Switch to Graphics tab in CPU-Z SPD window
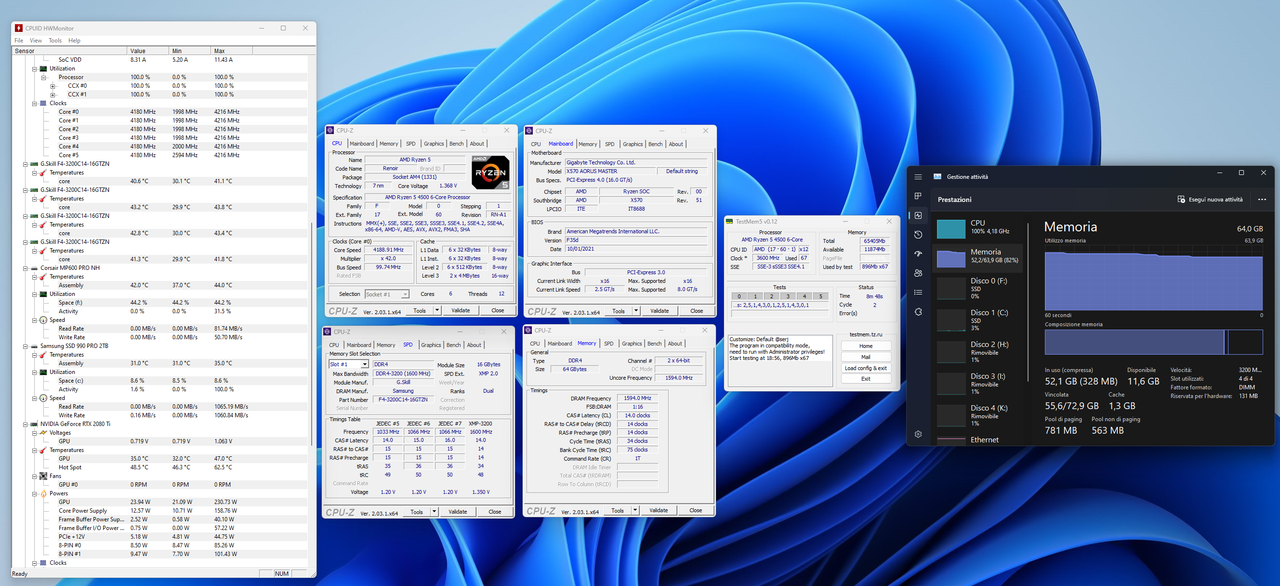Viewport: 1280px width, 586px height. pos(432,344)
